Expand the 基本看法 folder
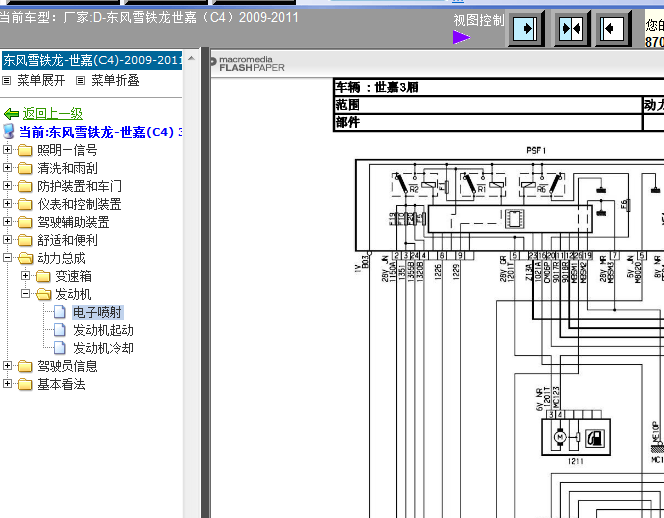This screenshot has height=518, width=664. click(7, 383)
